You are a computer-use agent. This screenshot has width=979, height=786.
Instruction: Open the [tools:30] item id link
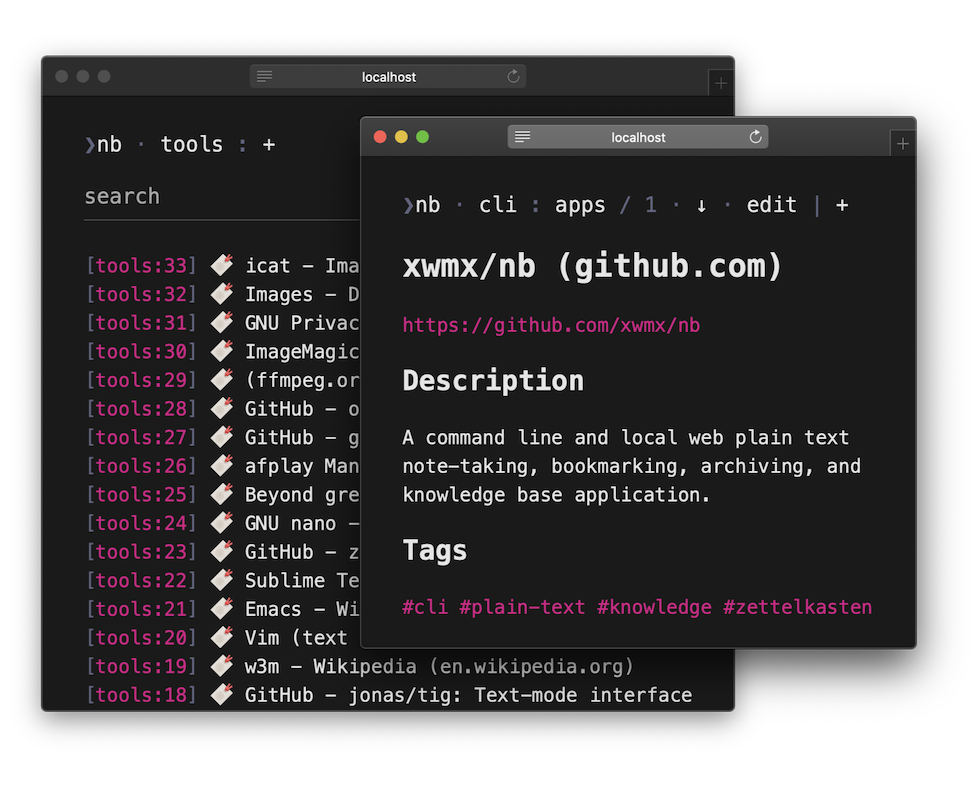click(141, 351)
